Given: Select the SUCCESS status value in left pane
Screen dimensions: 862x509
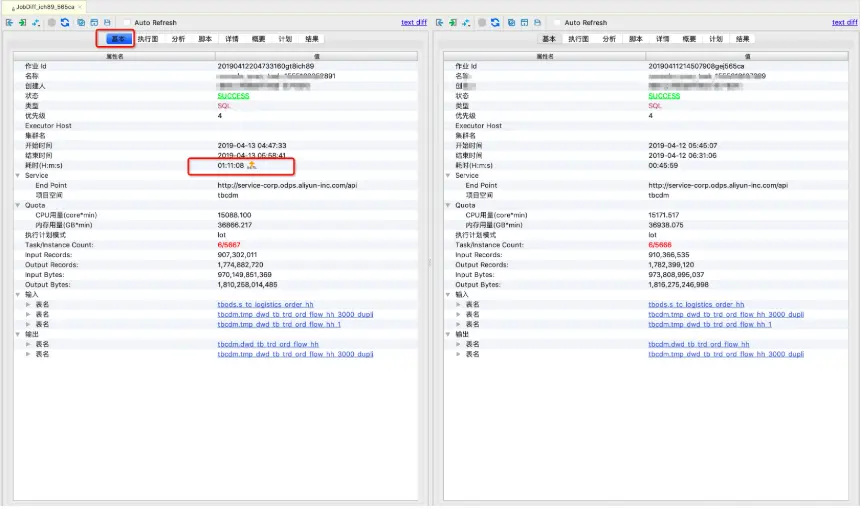Looking at the screenshot, I should pyautogui.click(x=233, y=96).
